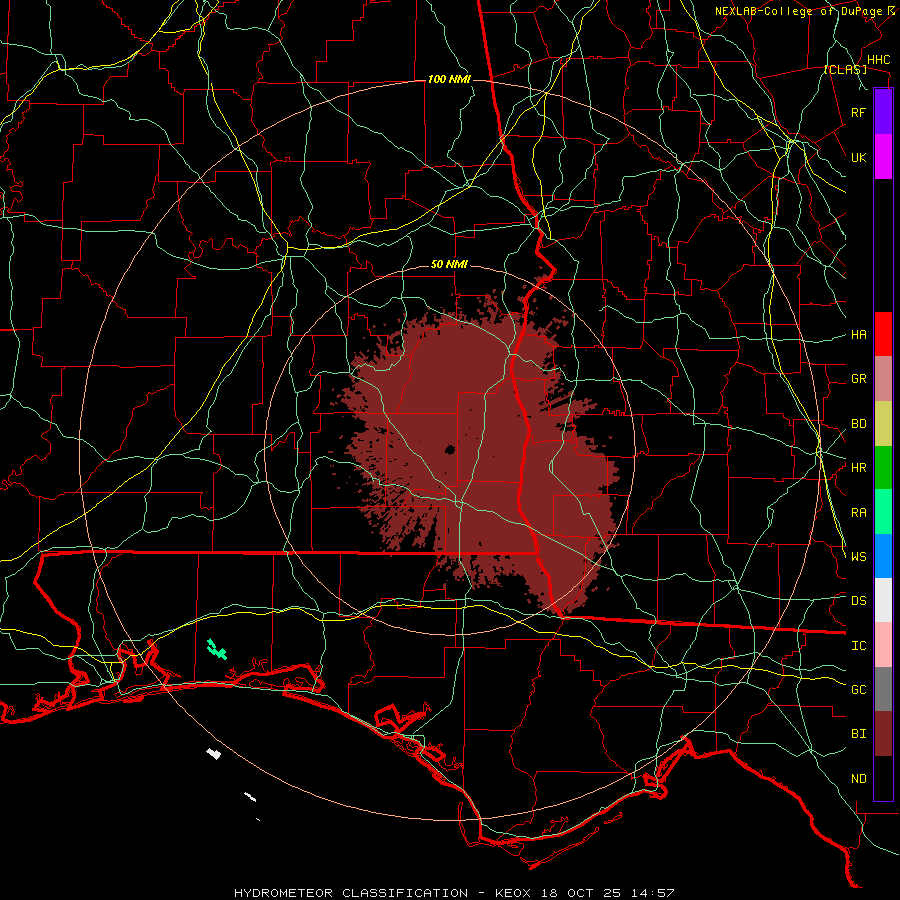Click the small mint green rain echo patch

[217, 649]
